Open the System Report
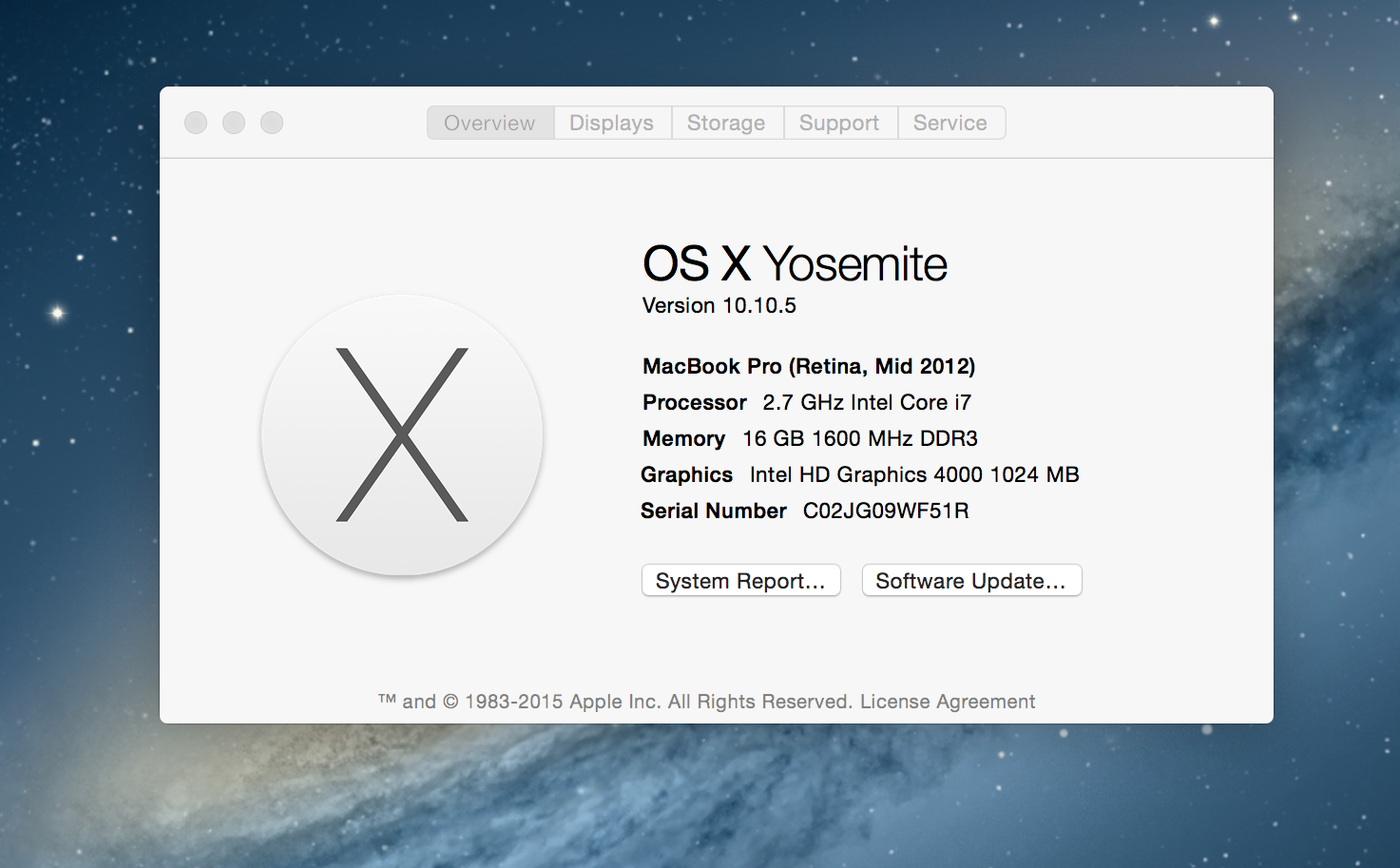1400x868 pixels. point(740,580)
